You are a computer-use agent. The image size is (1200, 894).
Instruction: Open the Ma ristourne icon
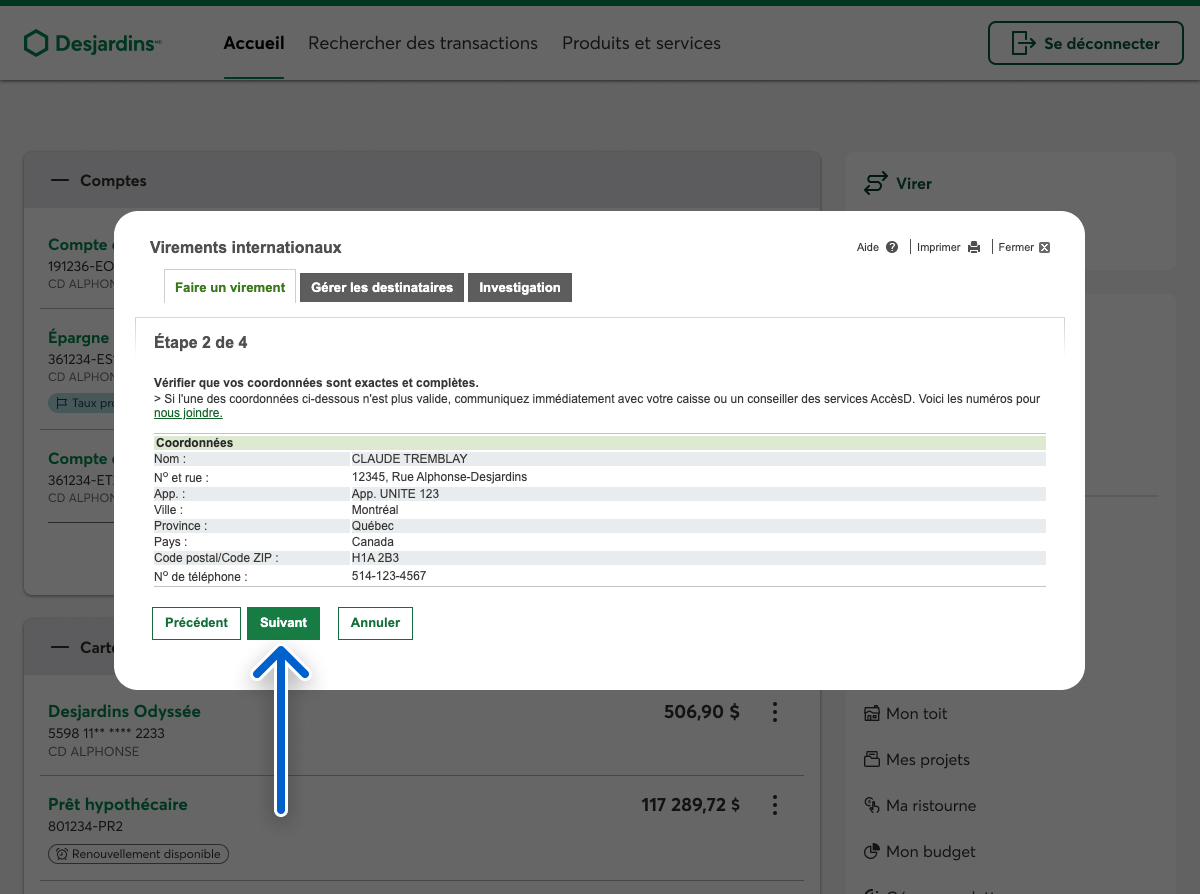click(872, 806)
